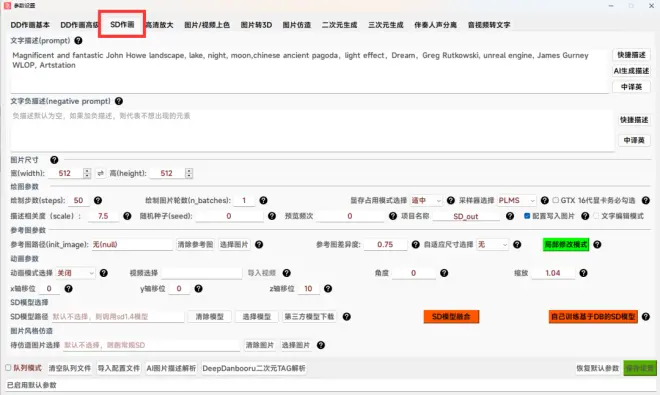The width and height of the screenshot is (660, 395).
Task: Open help icon for steps field
Action: (x=98, y=200)
